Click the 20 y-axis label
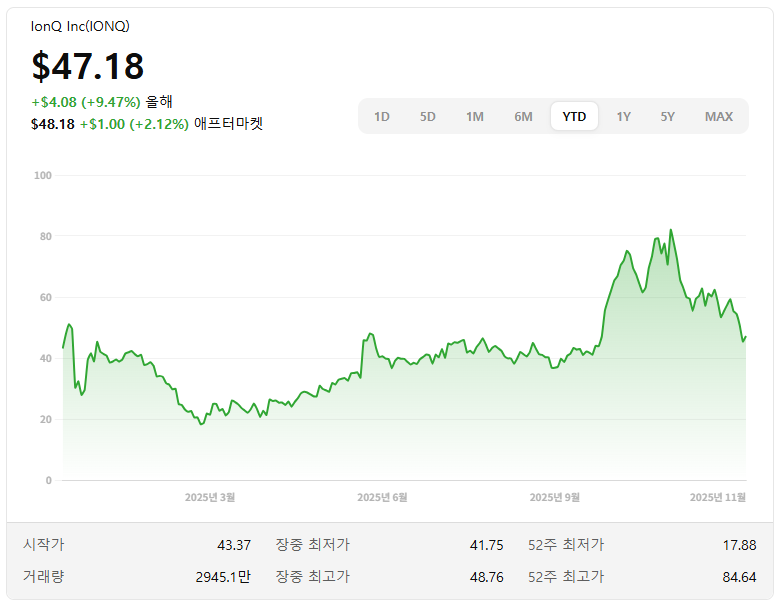 (46, 419)
